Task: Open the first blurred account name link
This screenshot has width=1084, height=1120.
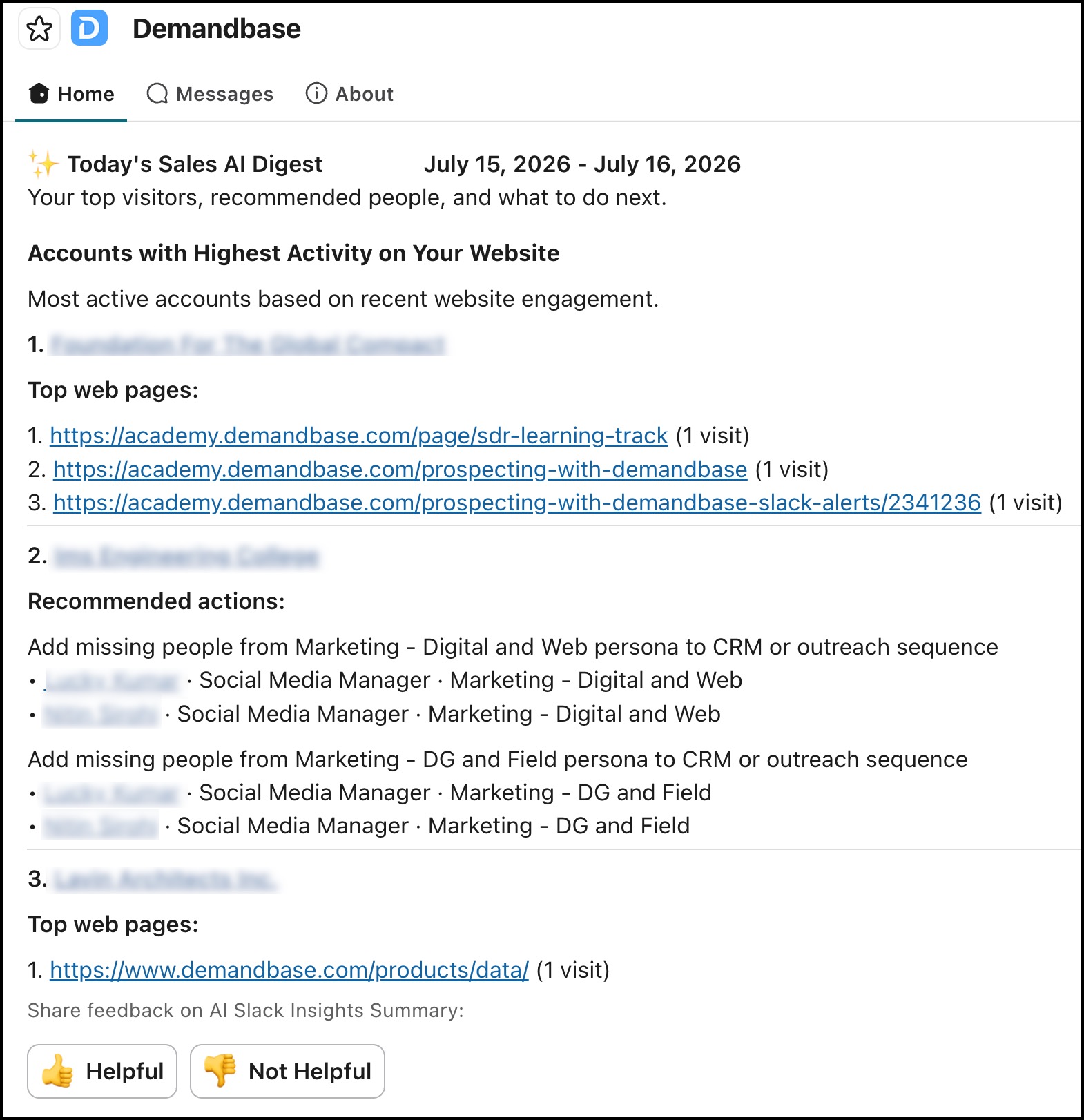Action: (249, 344)
